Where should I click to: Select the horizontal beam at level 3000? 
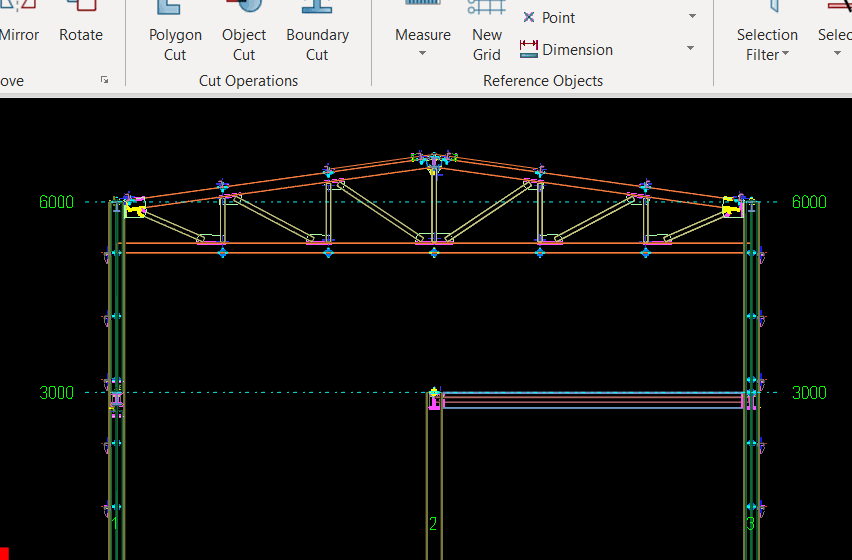click(x=590, y=400)
